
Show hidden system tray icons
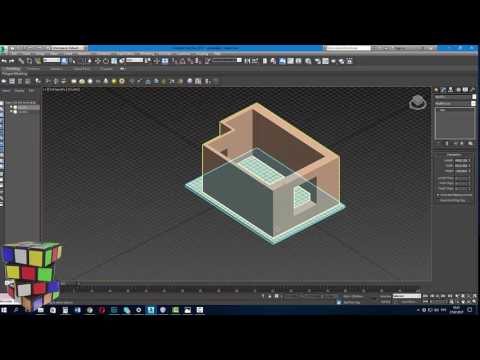tap(418, 310)
